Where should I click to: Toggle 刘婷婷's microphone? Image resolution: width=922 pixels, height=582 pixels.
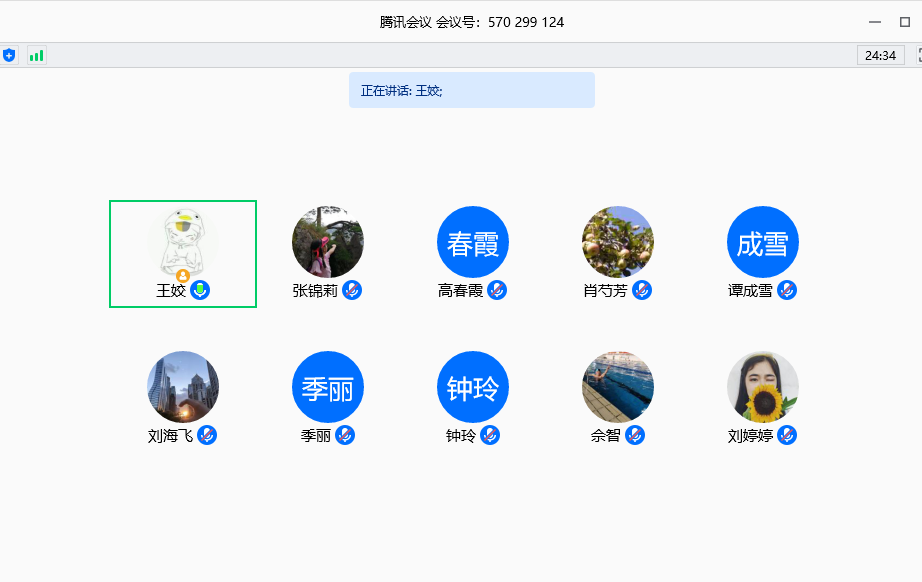pos(787,435)
